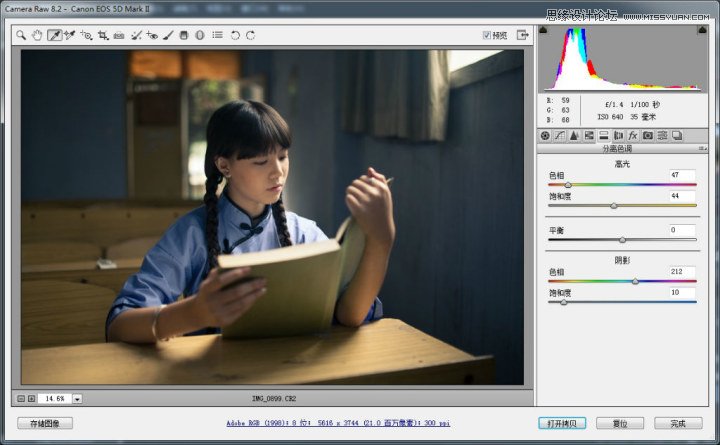Viewport: 720px width, 445px height.
Task: Click the 完成 done button
Action: [678, 423]
